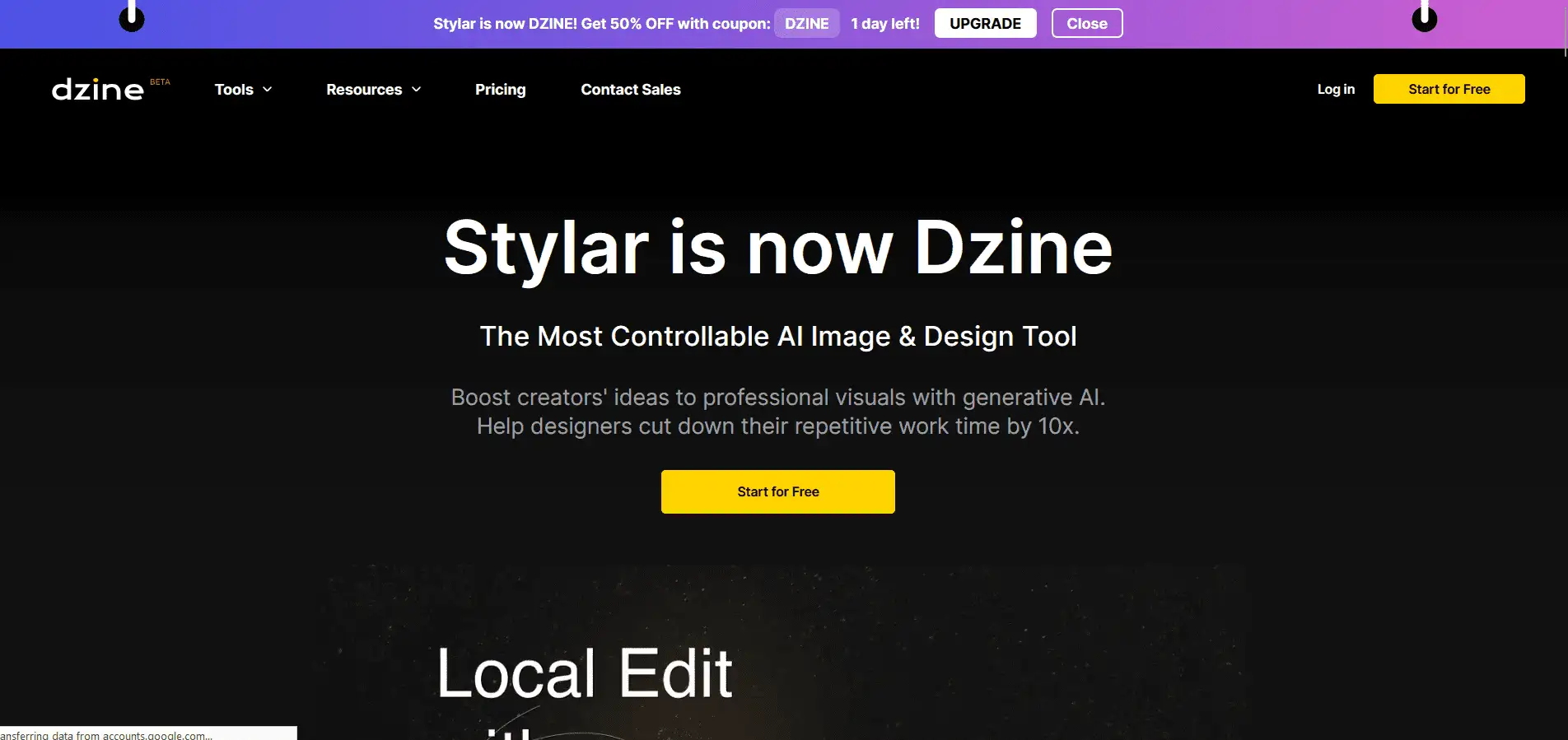Image resolution: width=1568 pixels, height=740 pixels.
Task: Expand the Tools dropdown menu
Action: click(243, 89)
